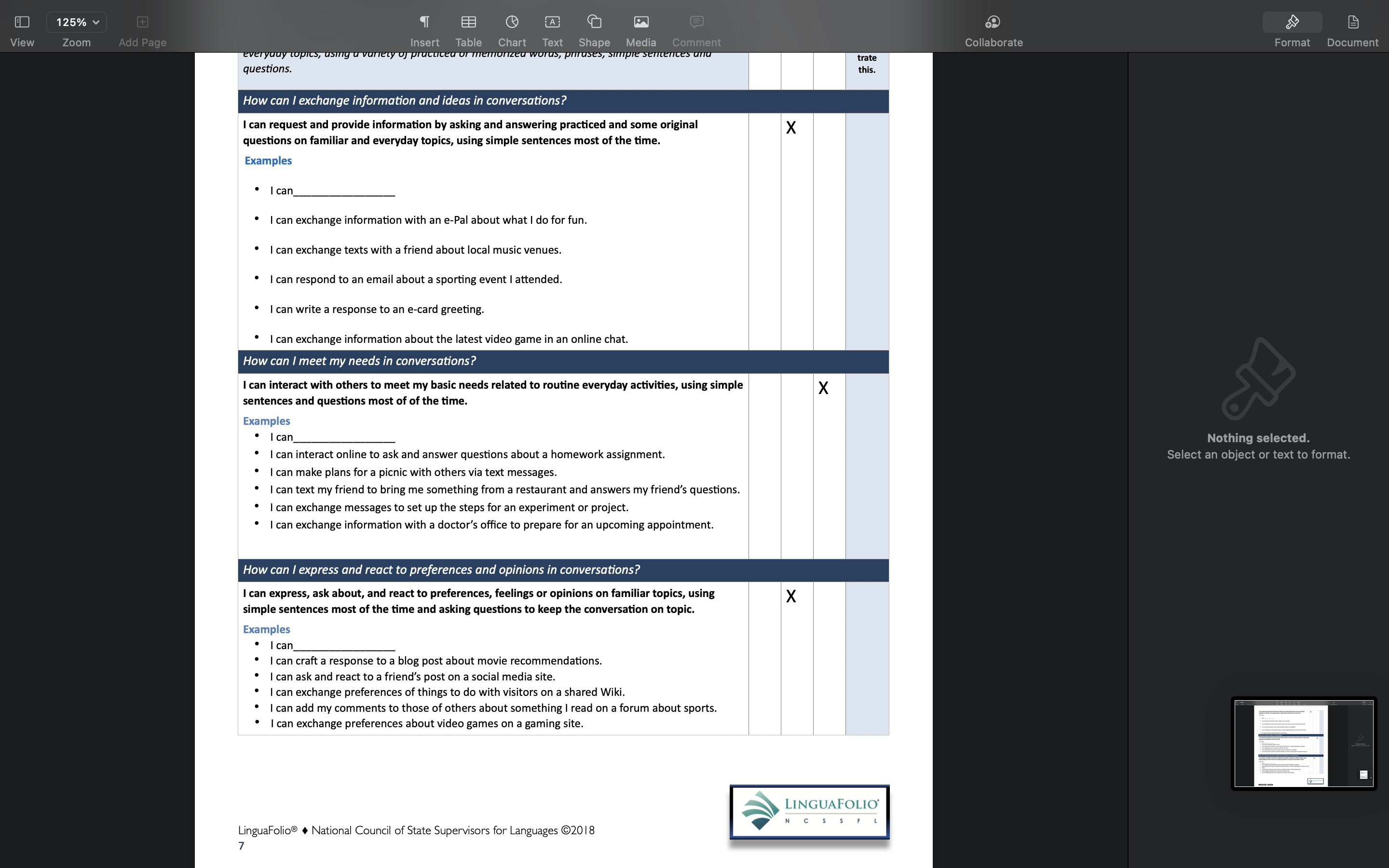1389x868 pixels.
Task: Switch to the Document inspector
Action: point(1352,30)
